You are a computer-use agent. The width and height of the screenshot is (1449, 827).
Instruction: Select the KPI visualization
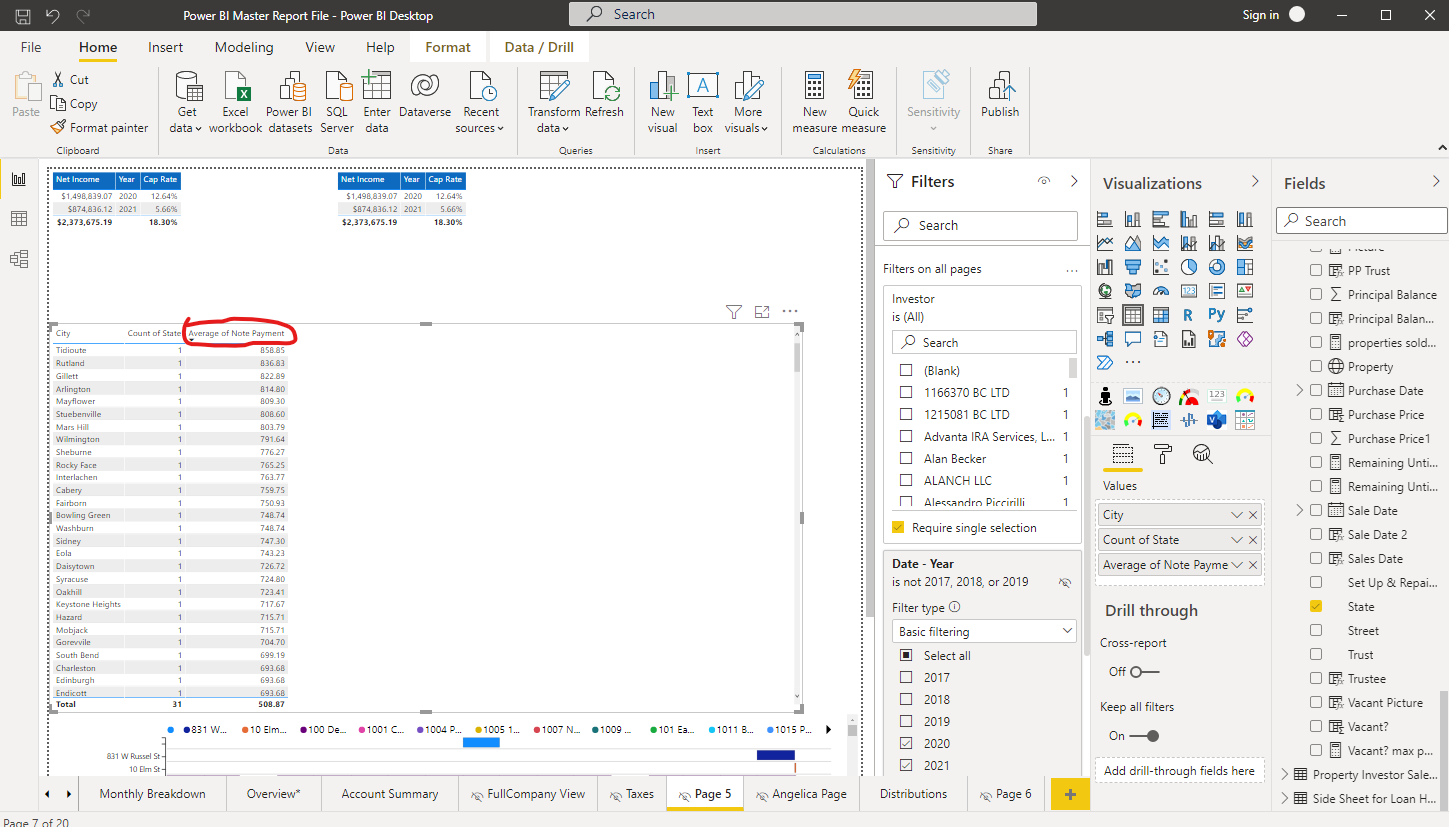1244,291
